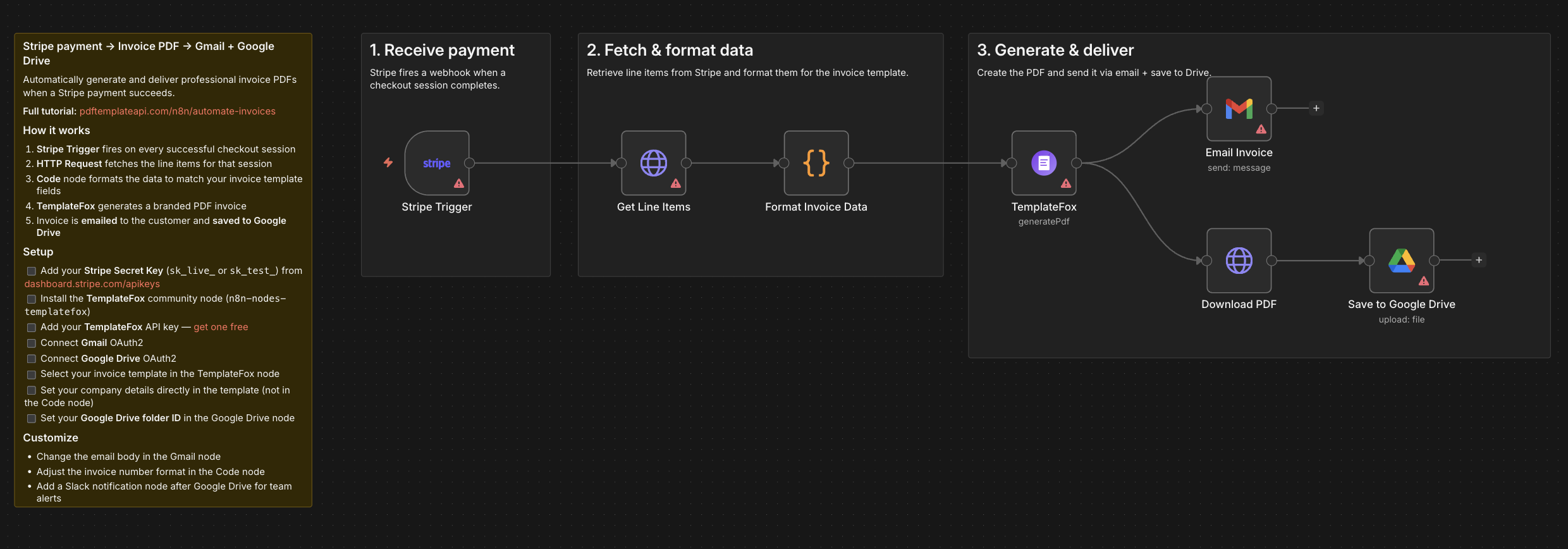
Task: Open the Format Invoice Data code node
Action: click(816, 163)
